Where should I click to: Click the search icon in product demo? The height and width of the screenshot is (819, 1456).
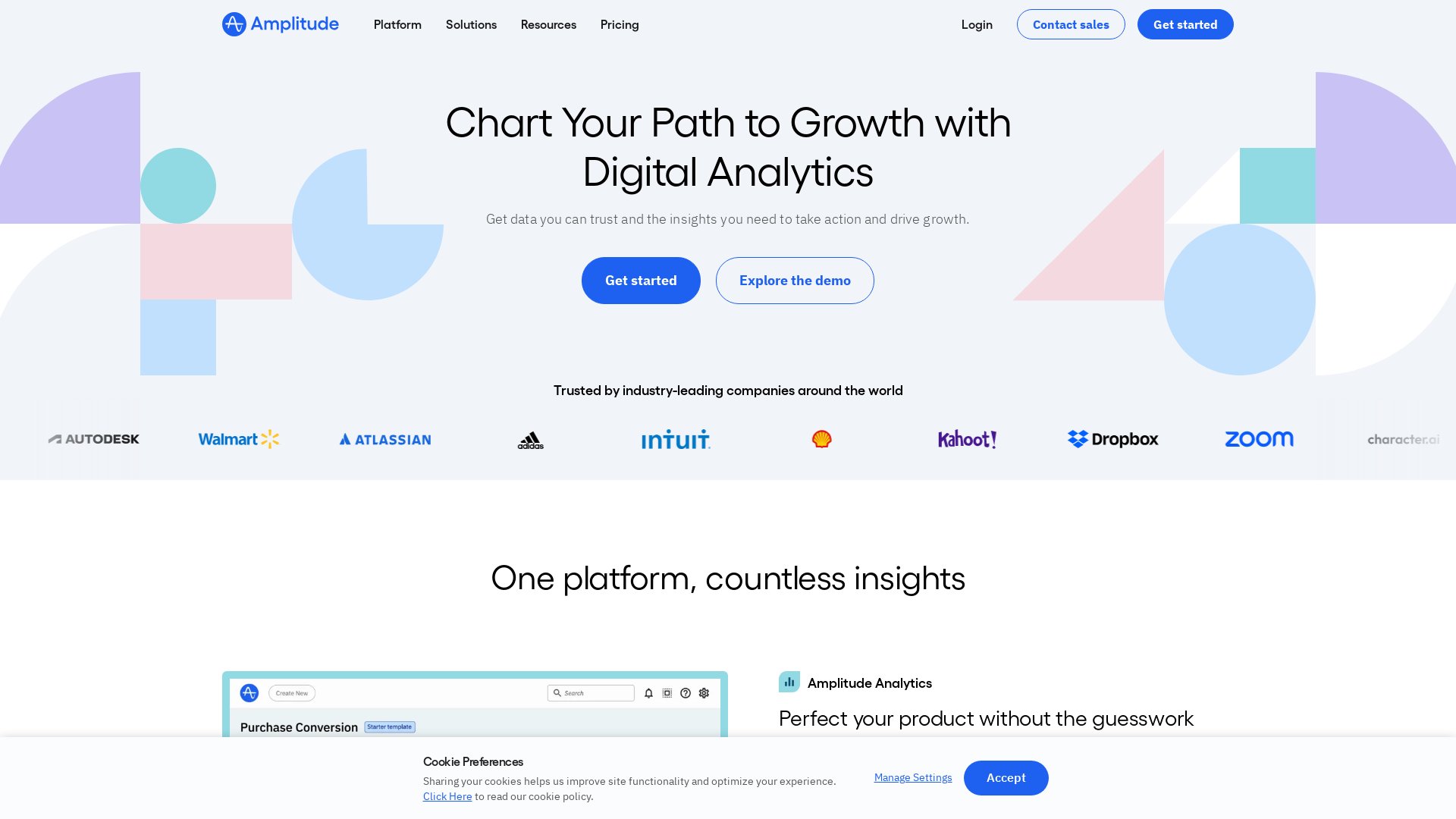click(x=557, y=693)
